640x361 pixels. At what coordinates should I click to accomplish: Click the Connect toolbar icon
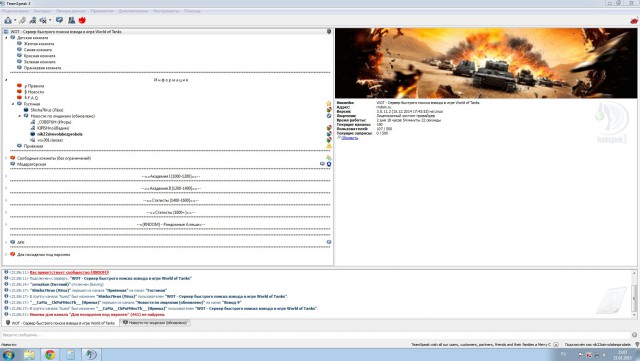tap(8, 20)
